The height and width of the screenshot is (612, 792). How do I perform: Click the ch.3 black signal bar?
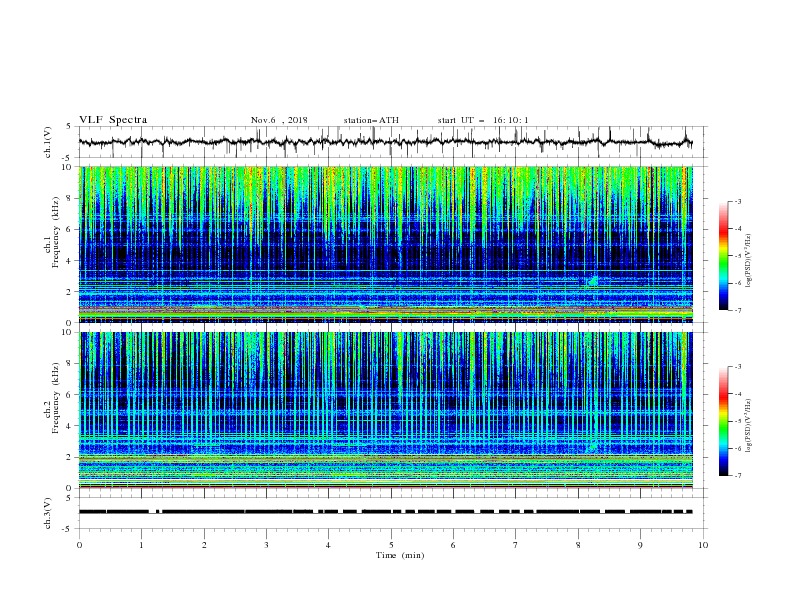tap(385, 512)
